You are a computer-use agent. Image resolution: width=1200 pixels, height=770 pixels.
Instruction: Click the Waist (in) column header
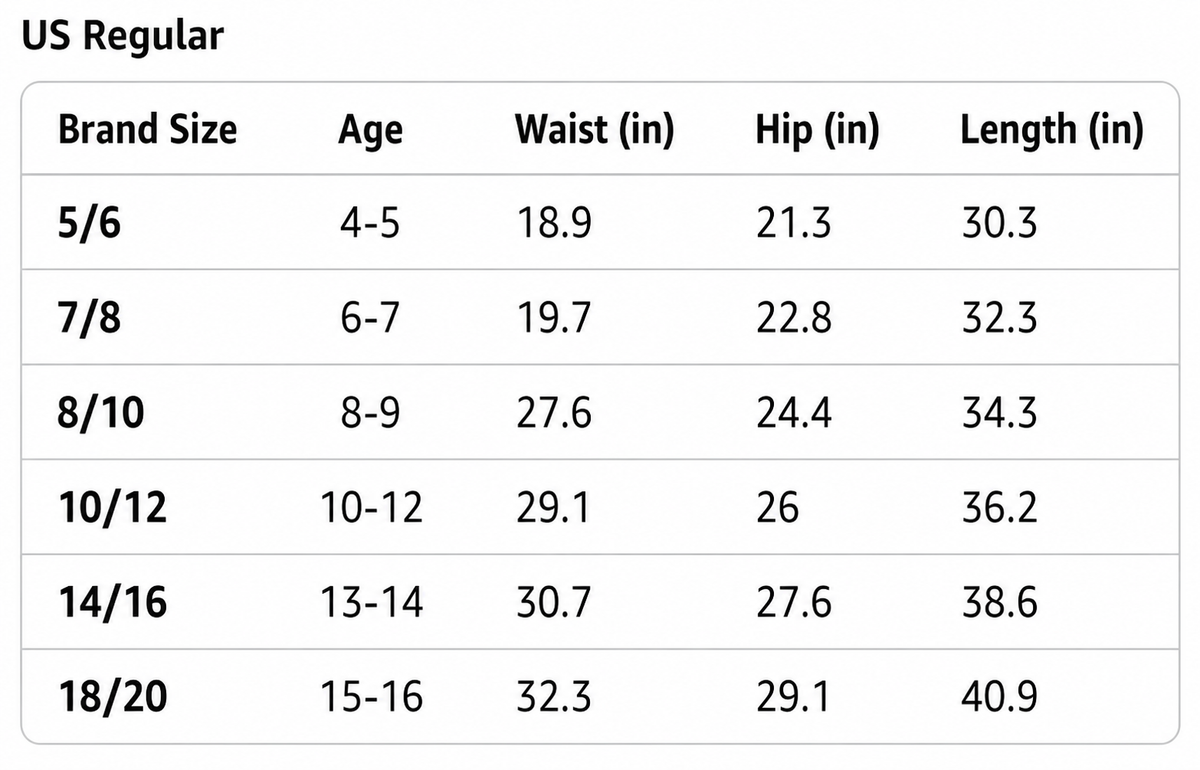(x=595, y=130)
